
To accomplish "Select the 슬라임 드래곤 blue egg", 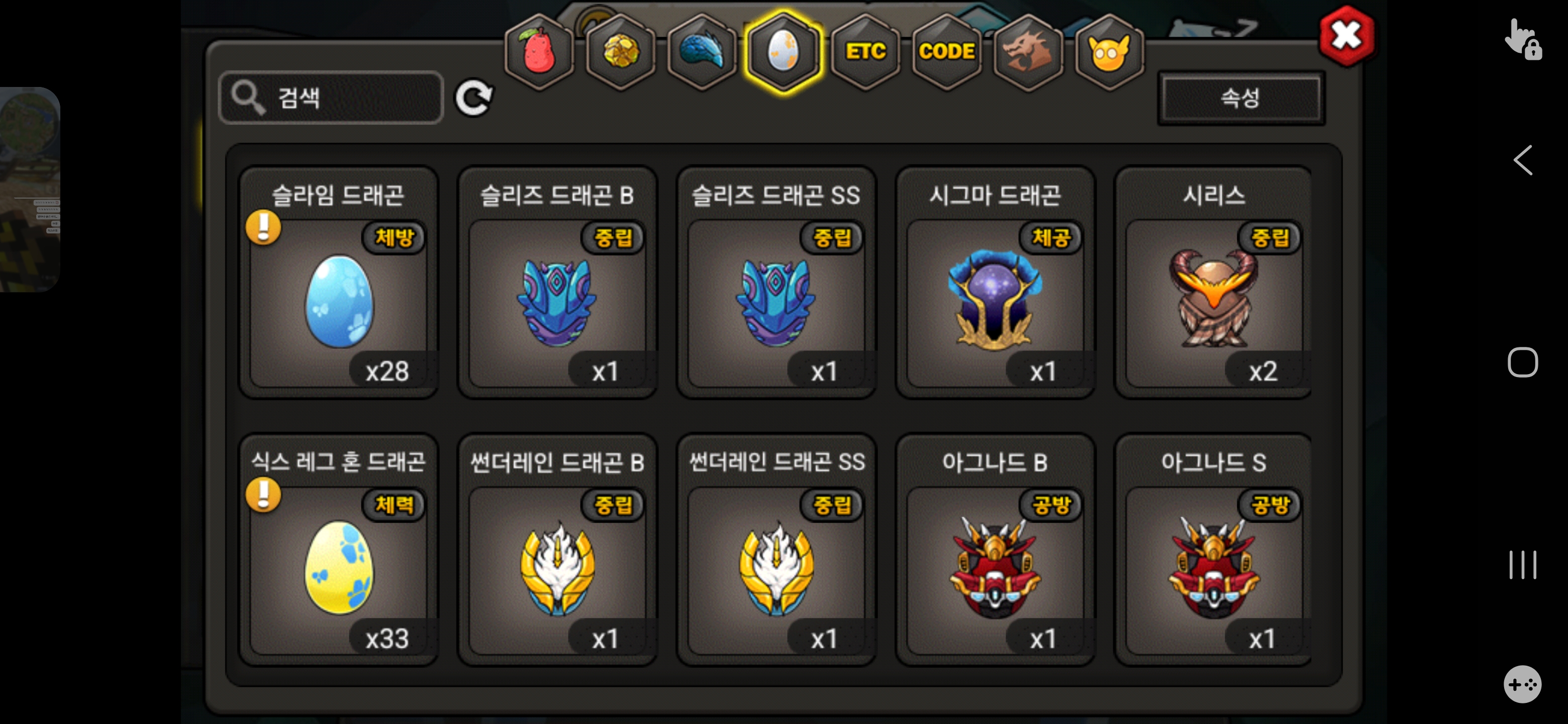I will (338, 283).
